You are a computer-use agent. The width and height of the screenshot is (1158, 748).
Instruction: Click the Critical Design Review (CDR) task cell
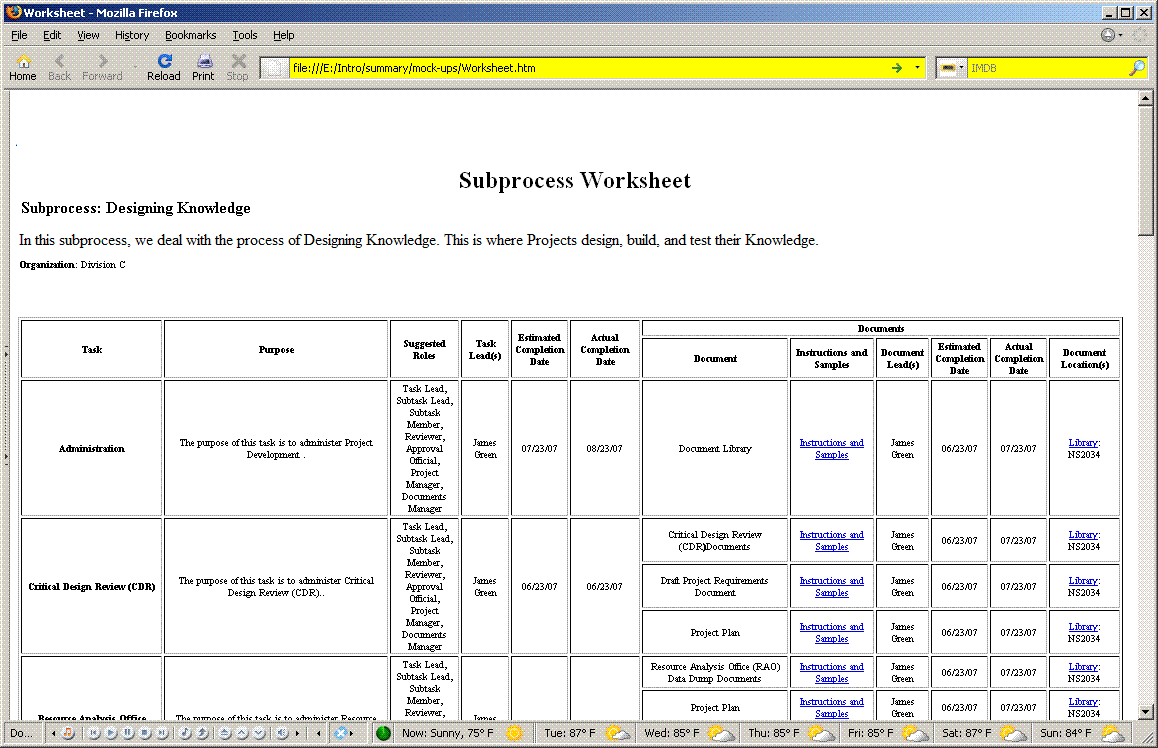click(x=92, y=586)
